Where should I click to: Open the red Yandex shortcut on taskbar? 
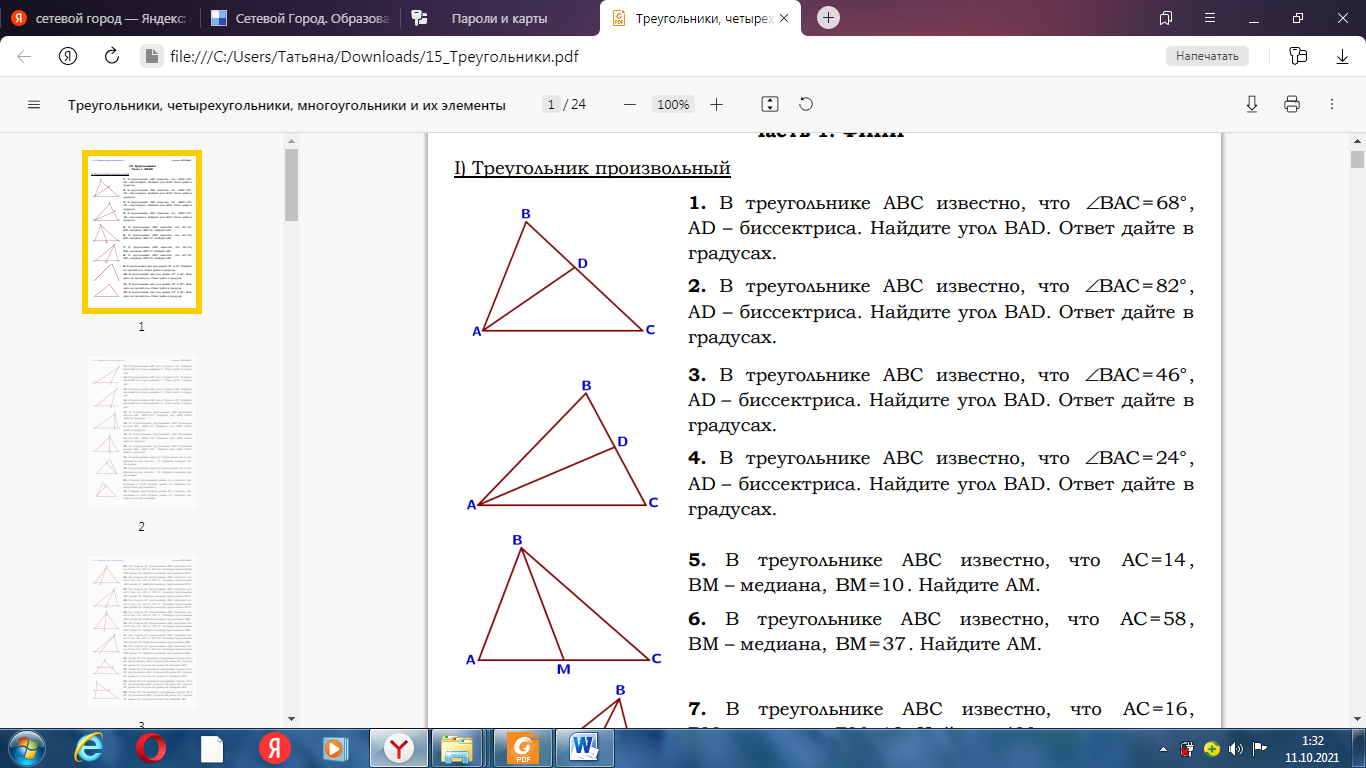click(x=273, y=747)
